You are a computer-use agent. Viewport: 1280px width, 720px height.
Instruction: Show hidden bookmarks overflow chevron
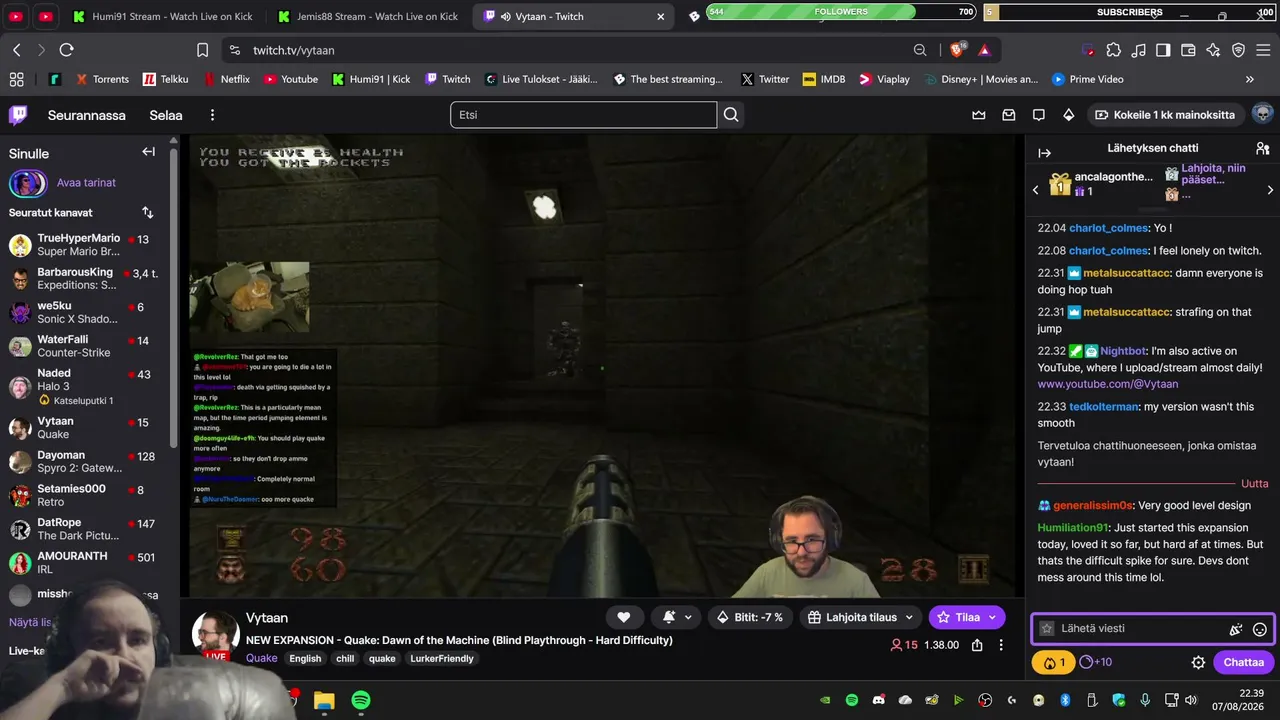1249,79
